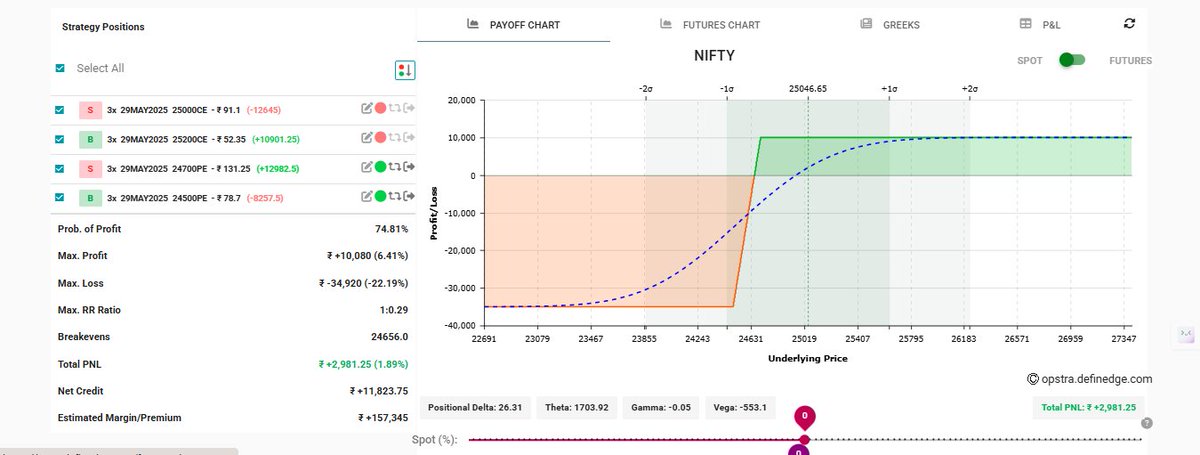Uncheck the 25000CE position checkbox
The image size is (1200, 455).
(x=60, y=110)
